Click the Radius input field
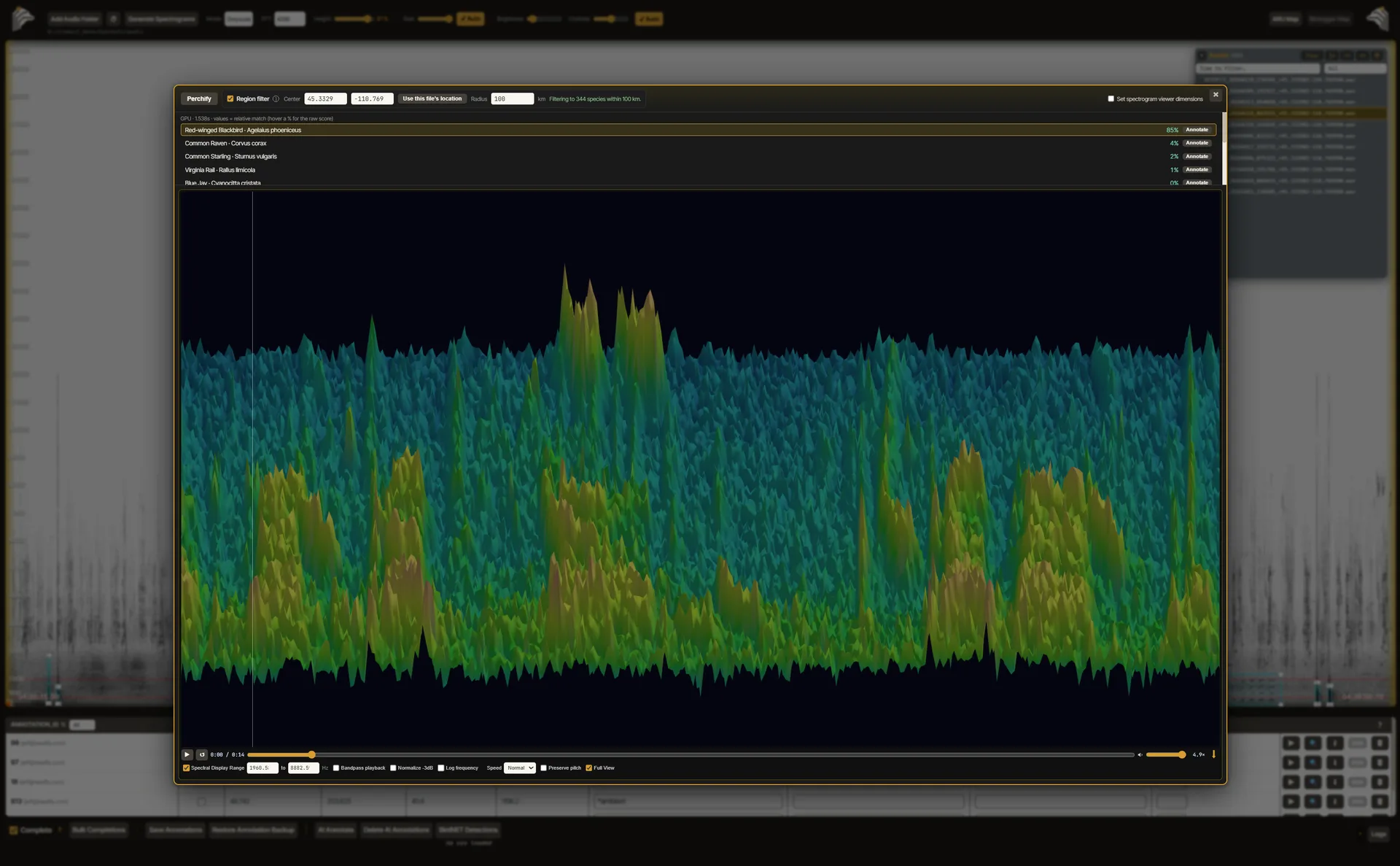Image resolution: width=1400 pixels, height=866 pixels. pyautogui.click(x=512, y=98)
